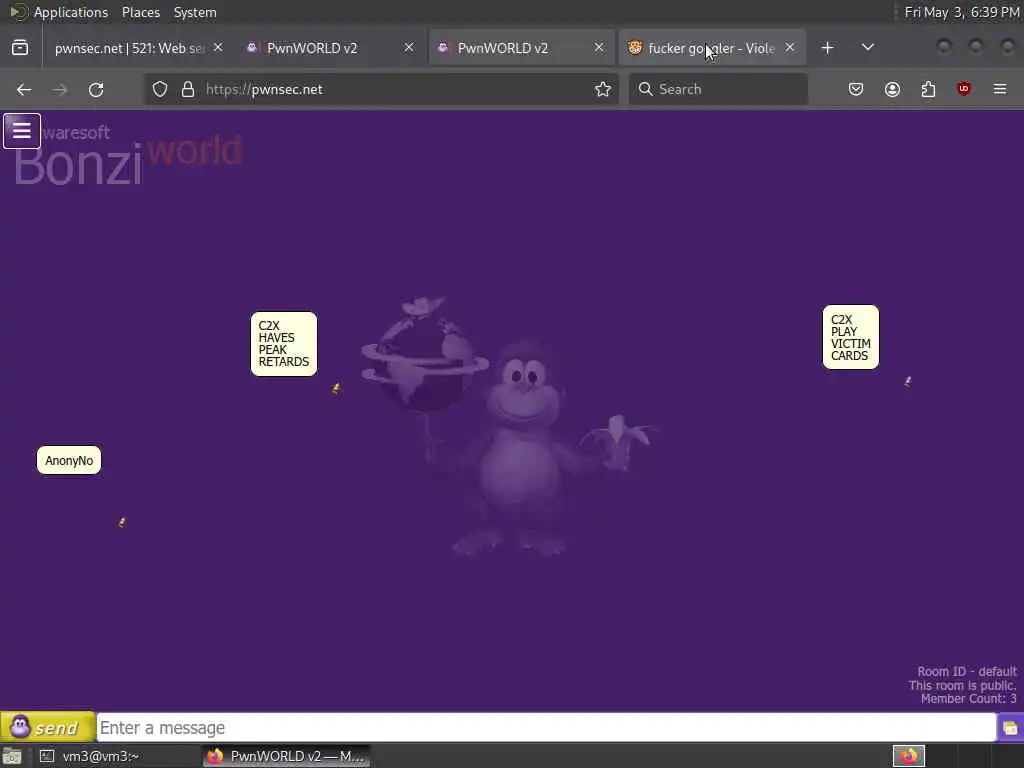This screenshot has height=768, width=1024.
Task: Open the Firefox application menu icon
Action: point(1000,89)
